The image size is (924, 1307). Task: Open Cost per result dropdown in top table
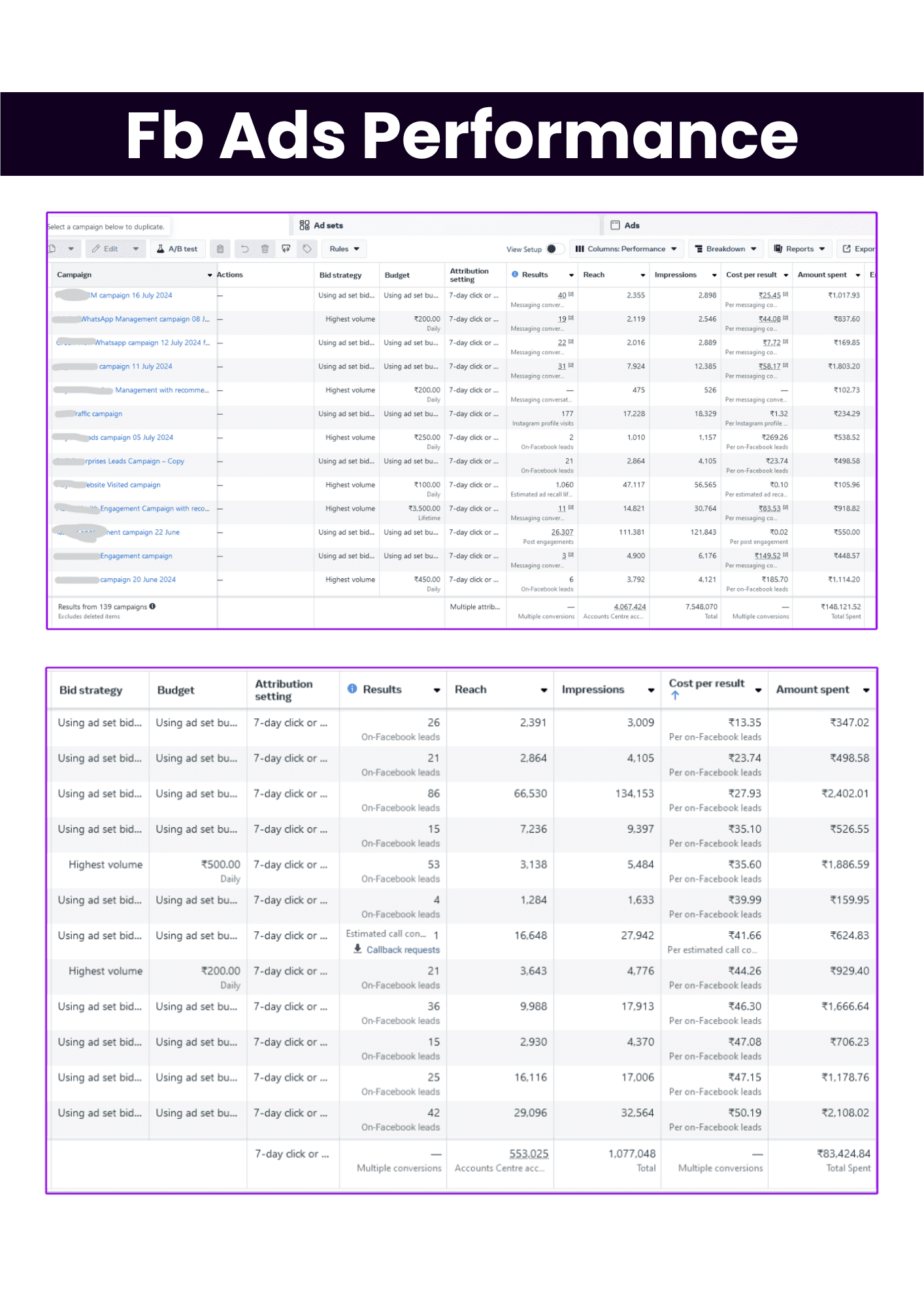(786, 276)
